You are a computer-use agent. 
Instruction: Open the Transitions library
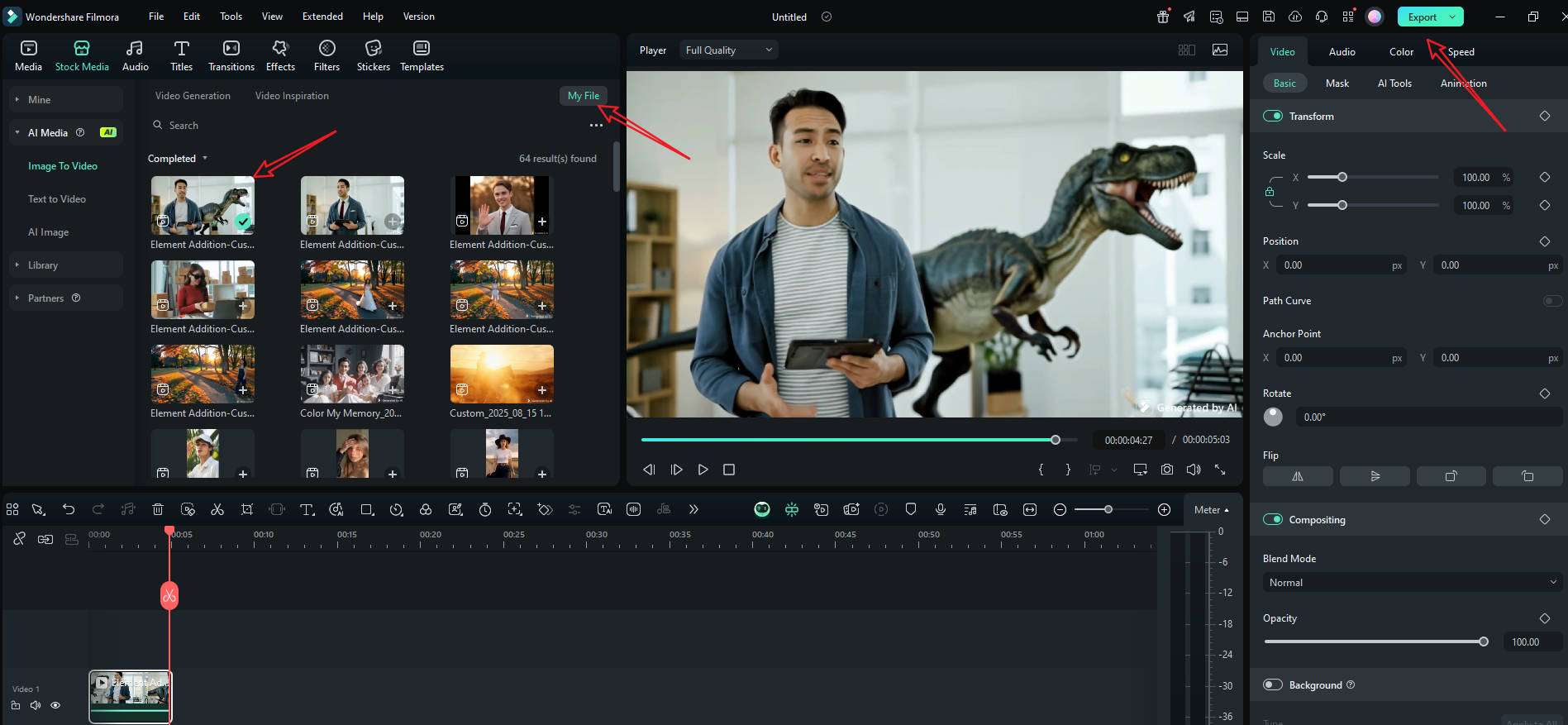(231, 55)
